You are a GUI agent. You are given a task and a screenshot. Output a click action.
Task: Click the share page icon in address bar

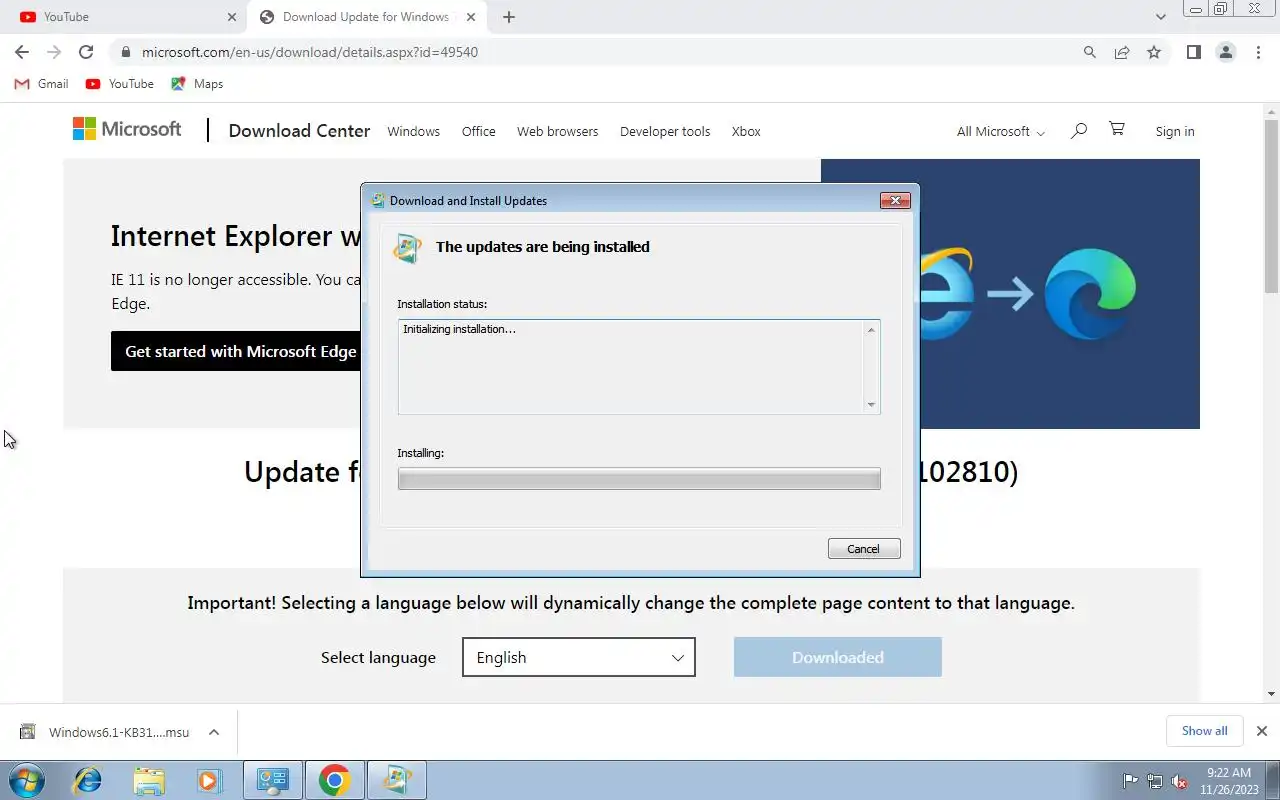(x=1122, y=52)
